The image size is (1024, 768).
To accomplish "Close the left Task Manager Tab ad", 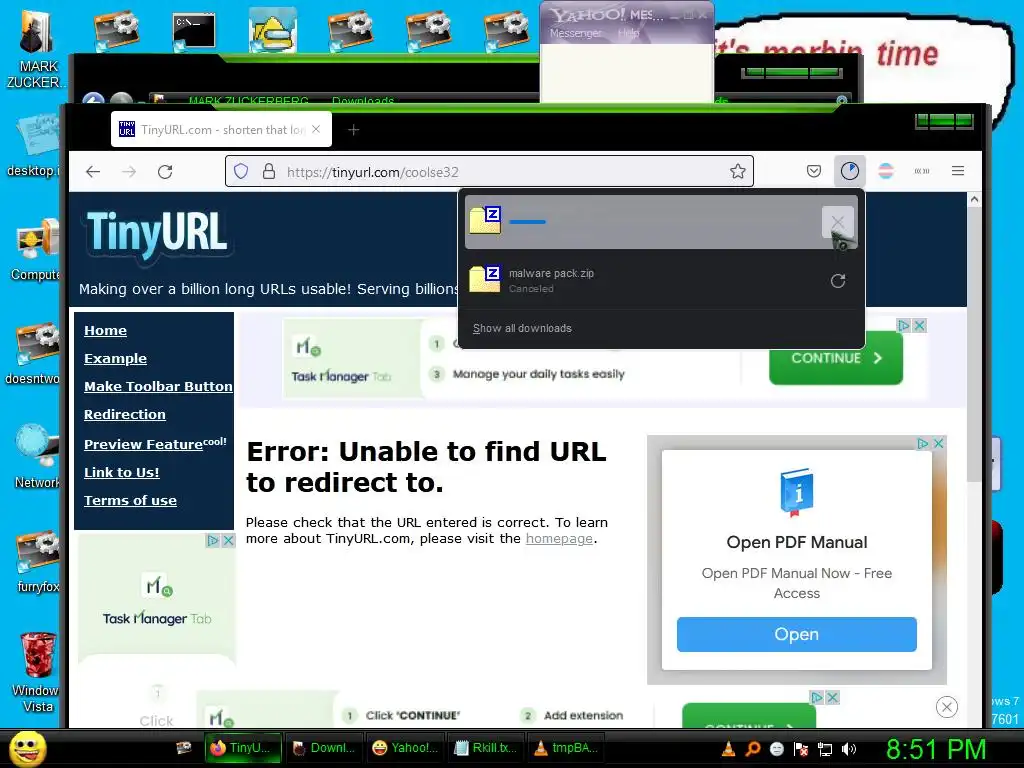I will coord(228,541).
